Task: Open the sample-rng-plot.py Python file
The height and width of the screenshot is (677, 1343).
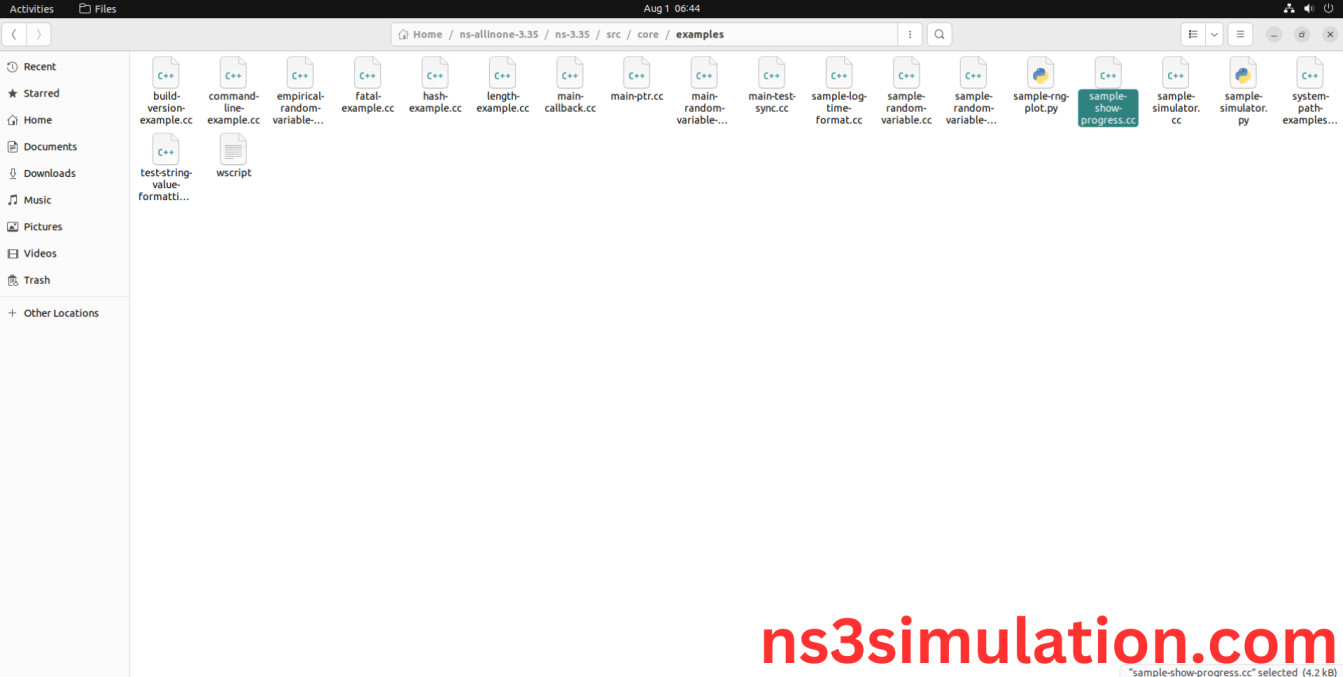Action: pos(1040,75)
